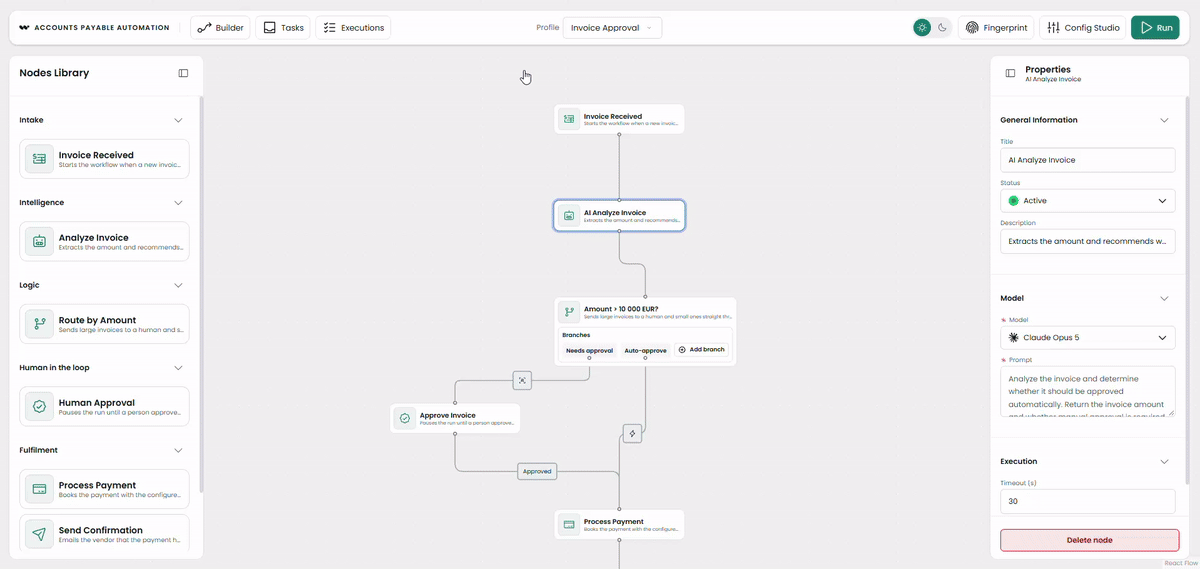The image size is (1200, 569).
Task: Click the lightning edge icon on auto-approve path
Action: [x=632, y=433]
